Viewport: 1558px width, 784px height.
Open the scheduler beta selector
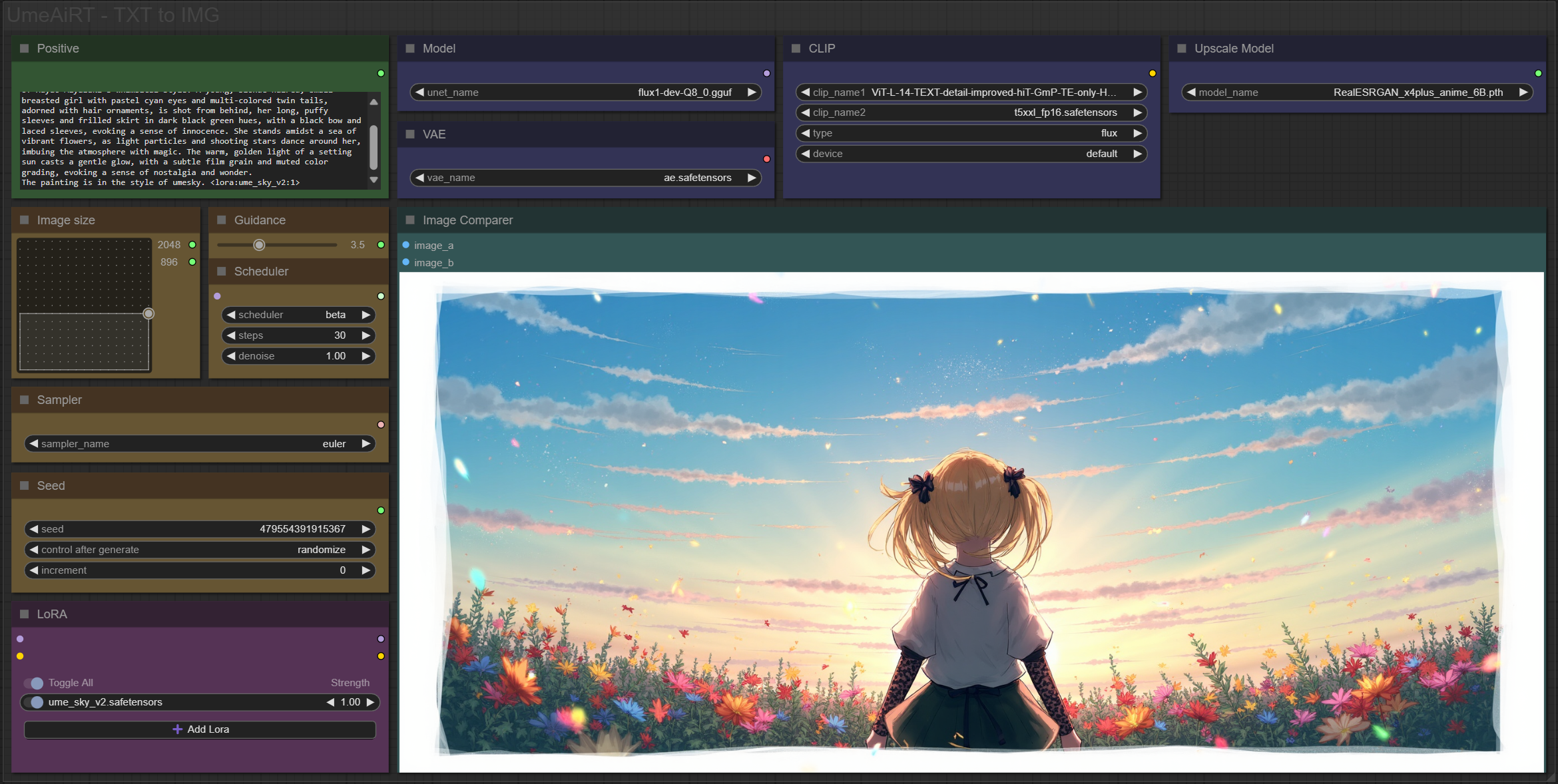click(298, 315)
